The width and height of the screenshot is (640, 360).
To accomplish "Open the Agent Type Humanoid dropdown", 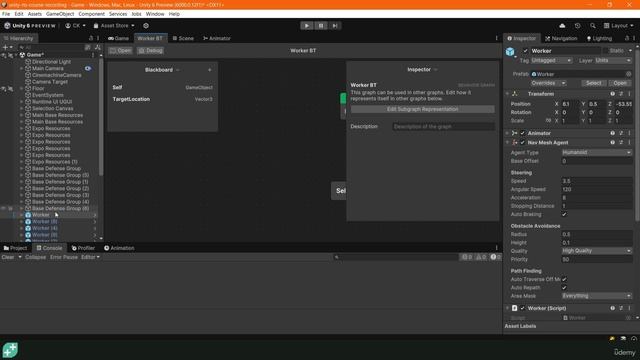I will [x=597, y=152].
